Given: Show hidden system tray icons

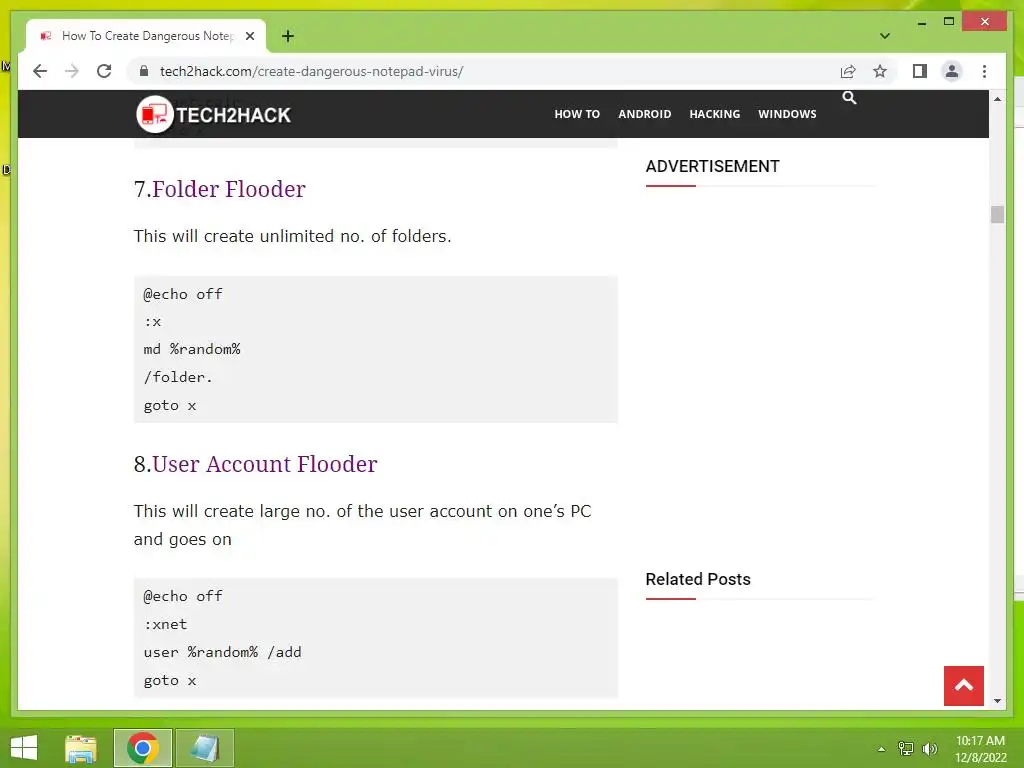Looking at the screenshot, I should [x=881, y=749].
